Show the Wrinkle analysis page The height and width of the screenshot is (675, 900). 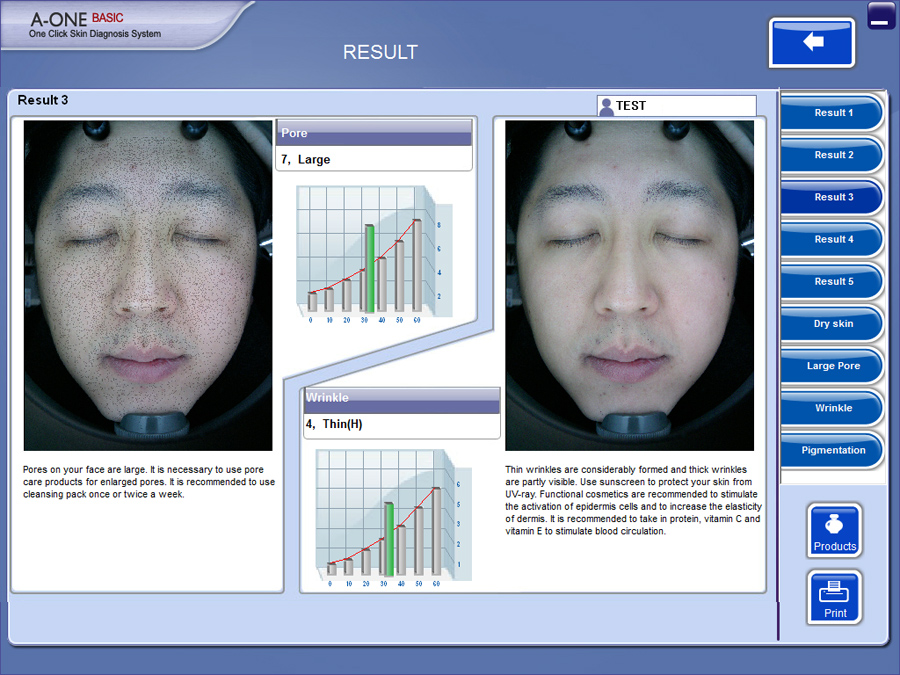pos(832,408)
